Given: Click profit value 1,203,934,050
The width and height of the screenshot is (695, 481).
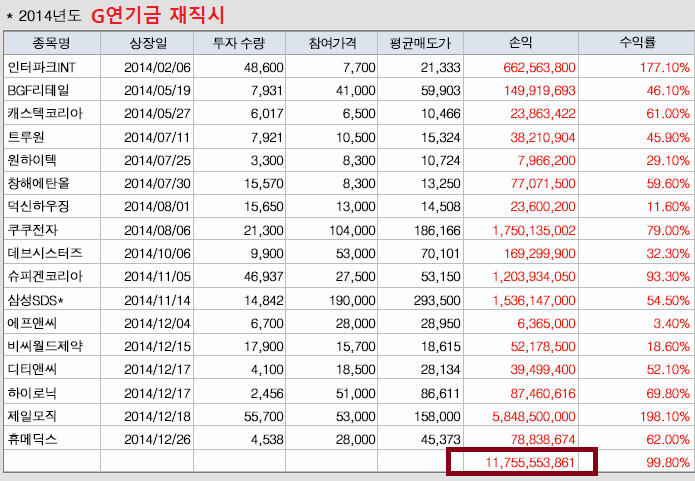Looking at the screenshot, I should 534,276.
